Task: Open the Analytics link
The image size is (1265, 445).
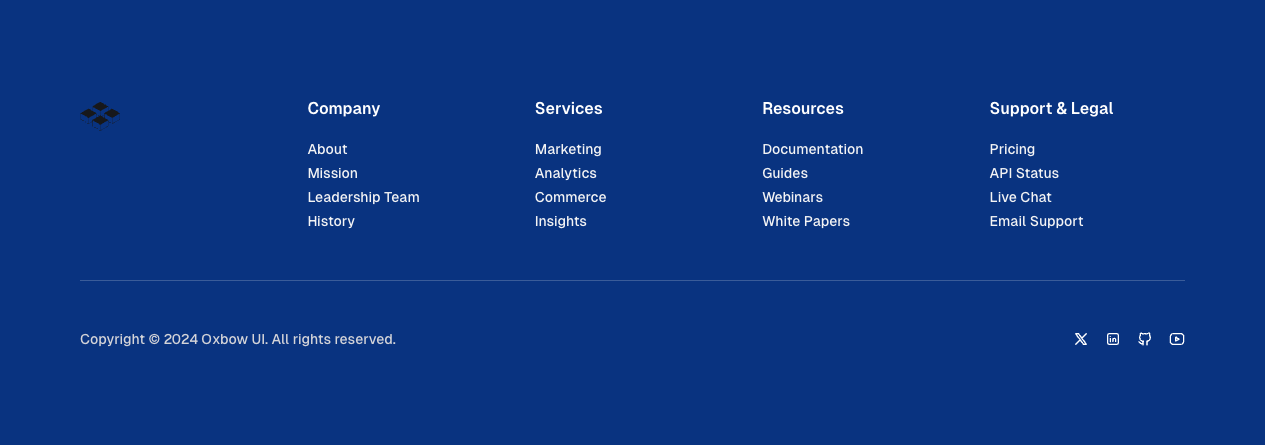Action: tap(565, 173)
